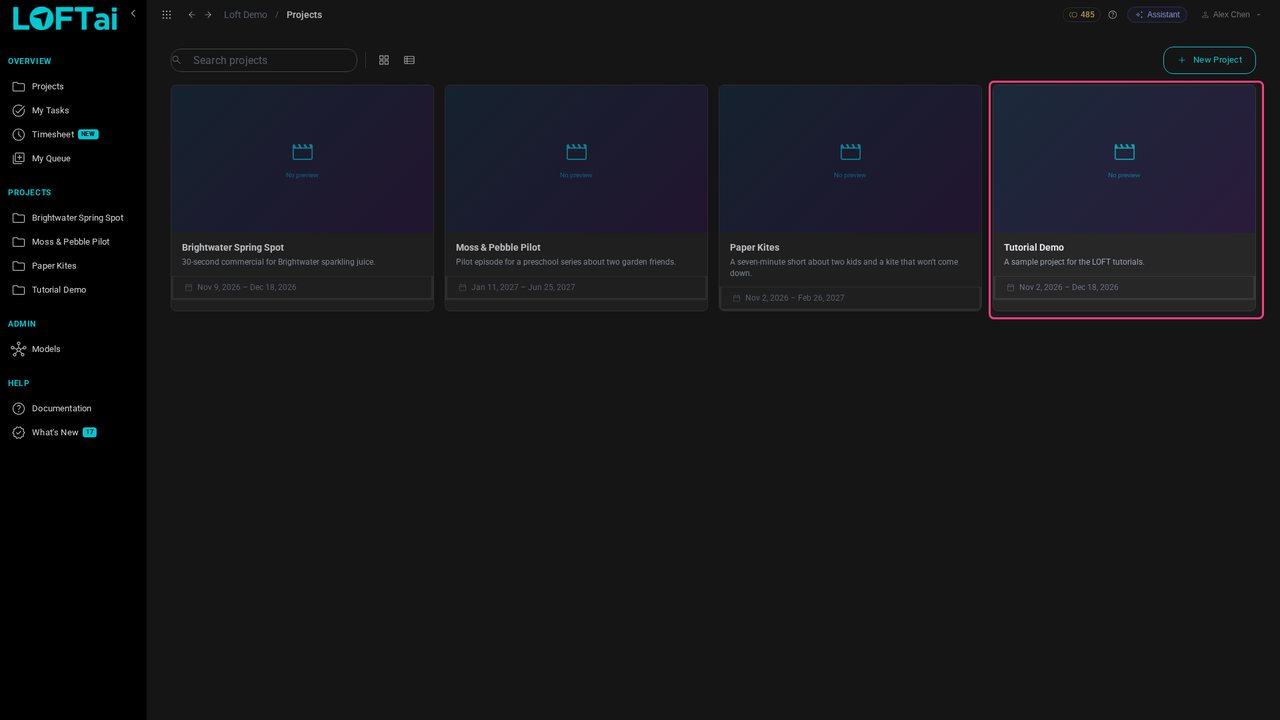Open the Brightwater Spring Spot card preview

(x=302, y=159)
